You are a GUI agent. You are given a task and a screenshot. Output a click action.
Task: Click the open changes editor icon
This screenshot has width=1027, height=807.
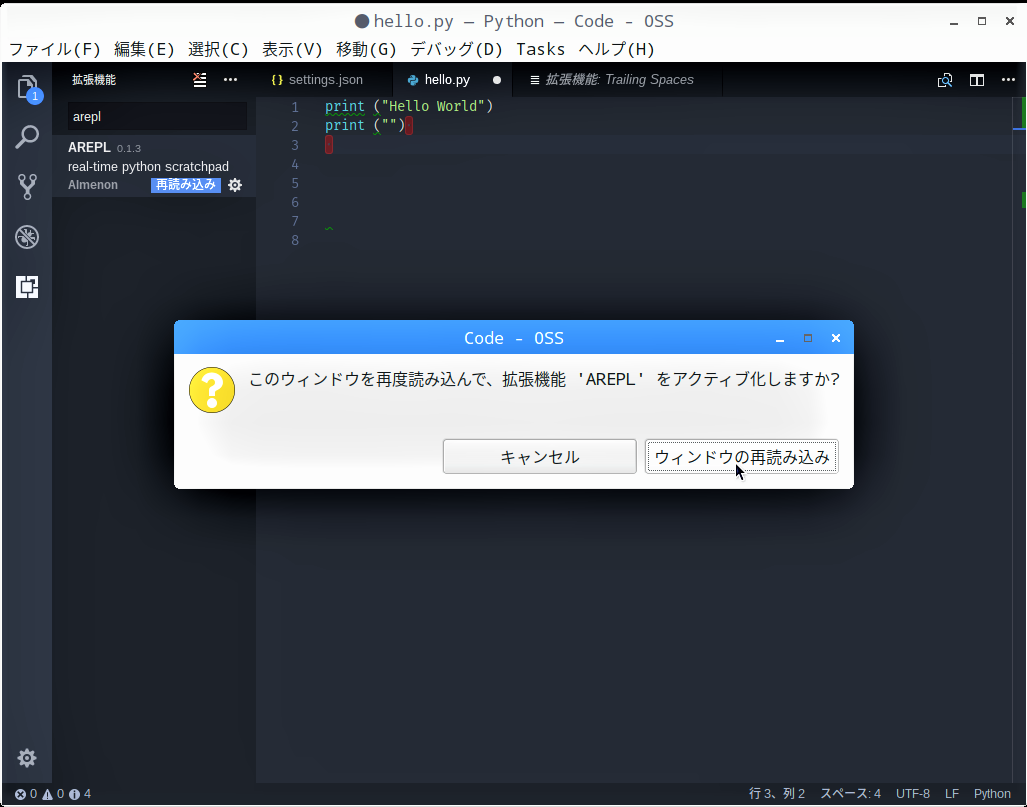(944, 80)
